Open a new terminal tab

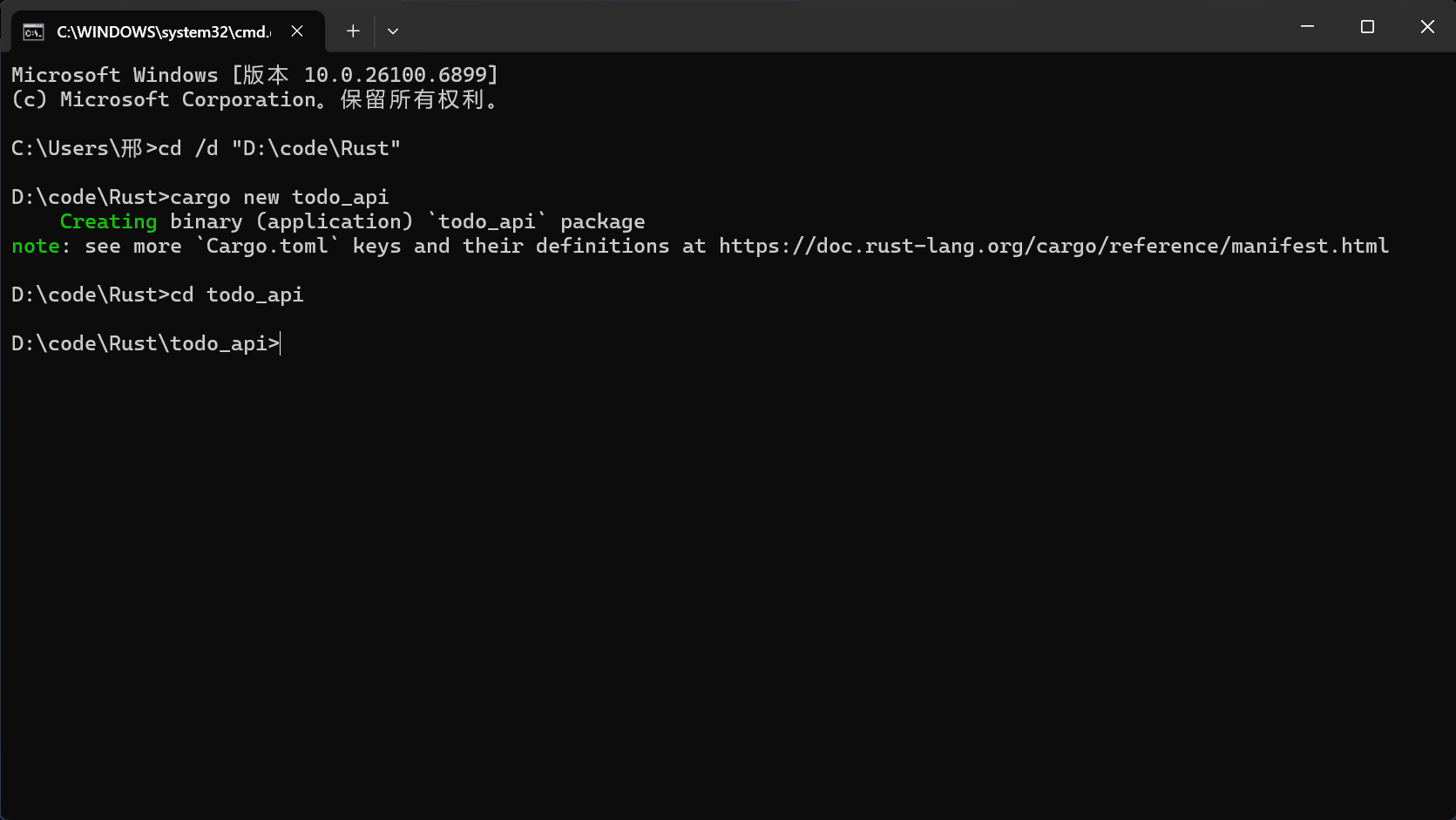353,31
